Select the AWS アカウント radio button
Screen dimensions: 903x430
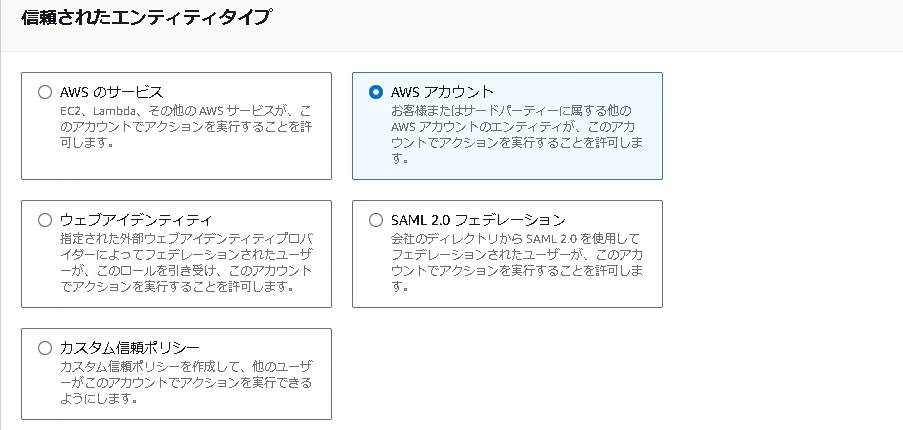pos(375,92)
